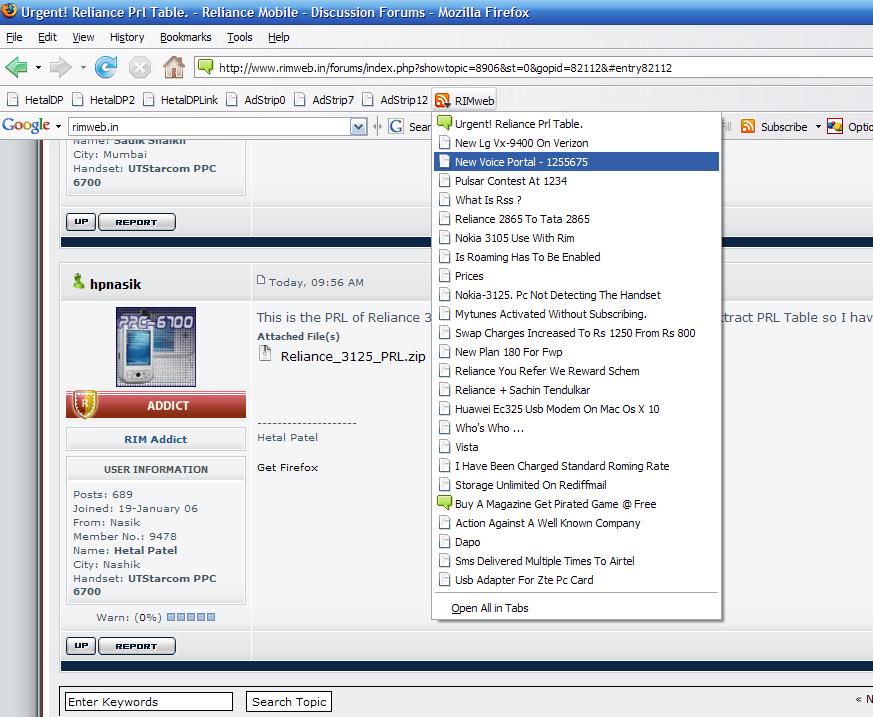Open the Edit menu
Viewport: 873px width, 717px height.
(x=47, y=37)
